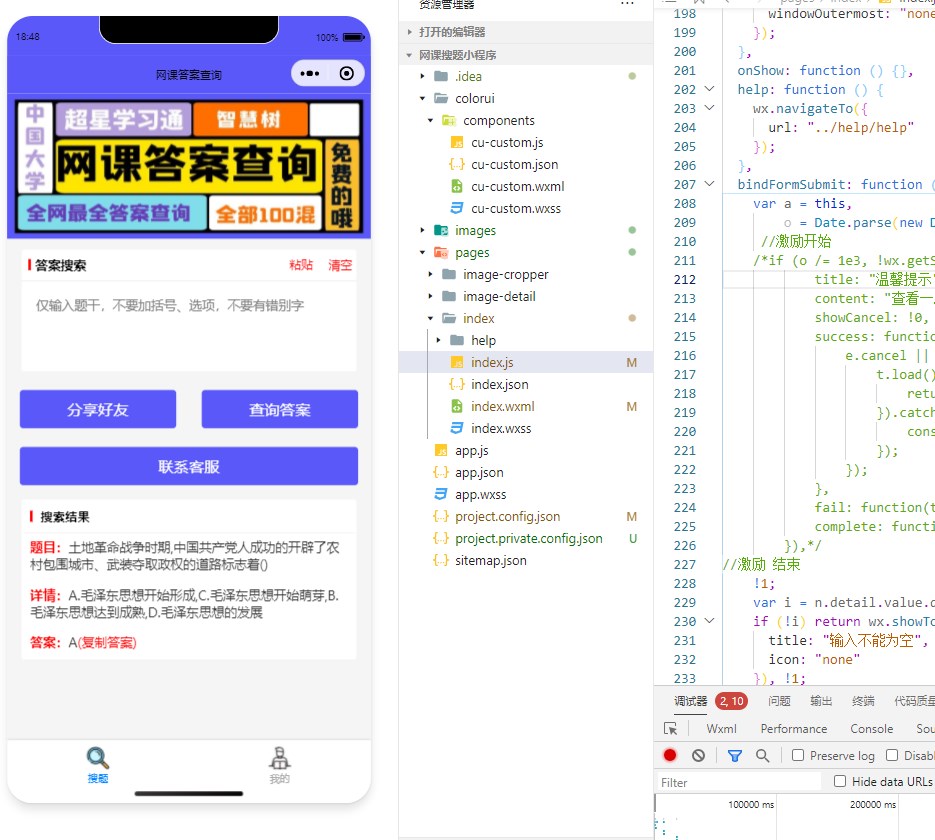
Task: Enable the Preserve log checkbox
Action: point(796,755)
